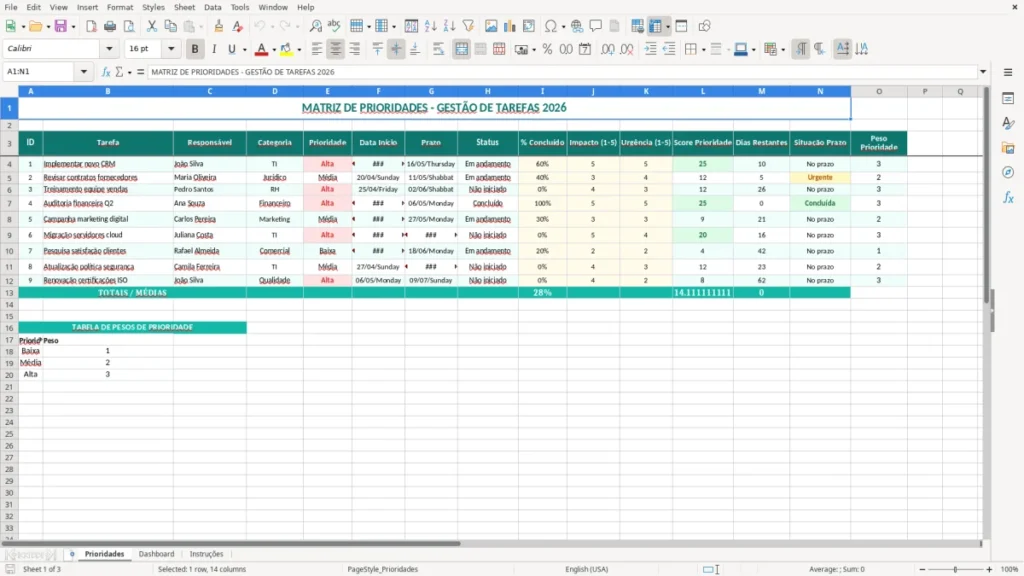Switch to the Dashboard sheet tab
The width and height of the screenshot is (1024, 576).
click(x=156, y=554)
